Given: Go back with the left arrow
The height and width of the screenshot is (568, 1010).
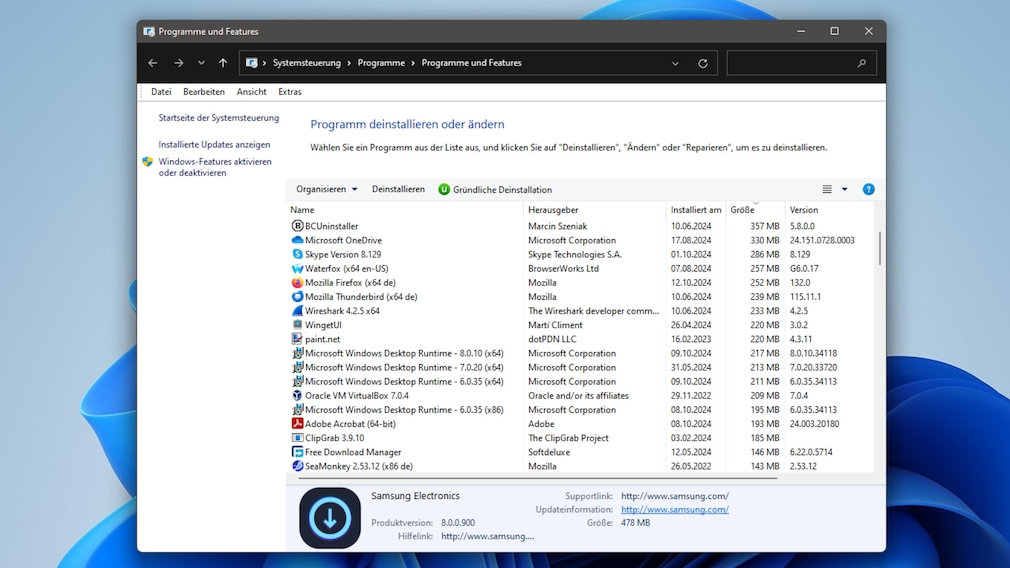Looking at the screenshot, I should point(153,63).
